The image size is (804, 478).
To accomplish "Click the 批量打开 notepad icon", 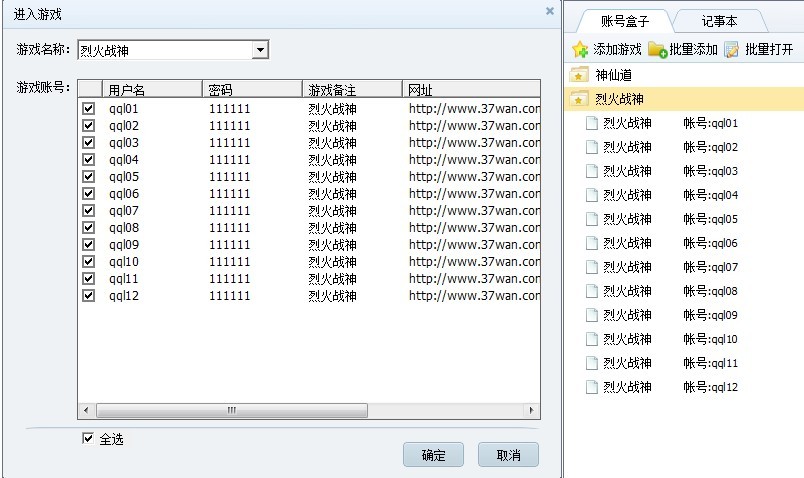I will coord(732,49).
